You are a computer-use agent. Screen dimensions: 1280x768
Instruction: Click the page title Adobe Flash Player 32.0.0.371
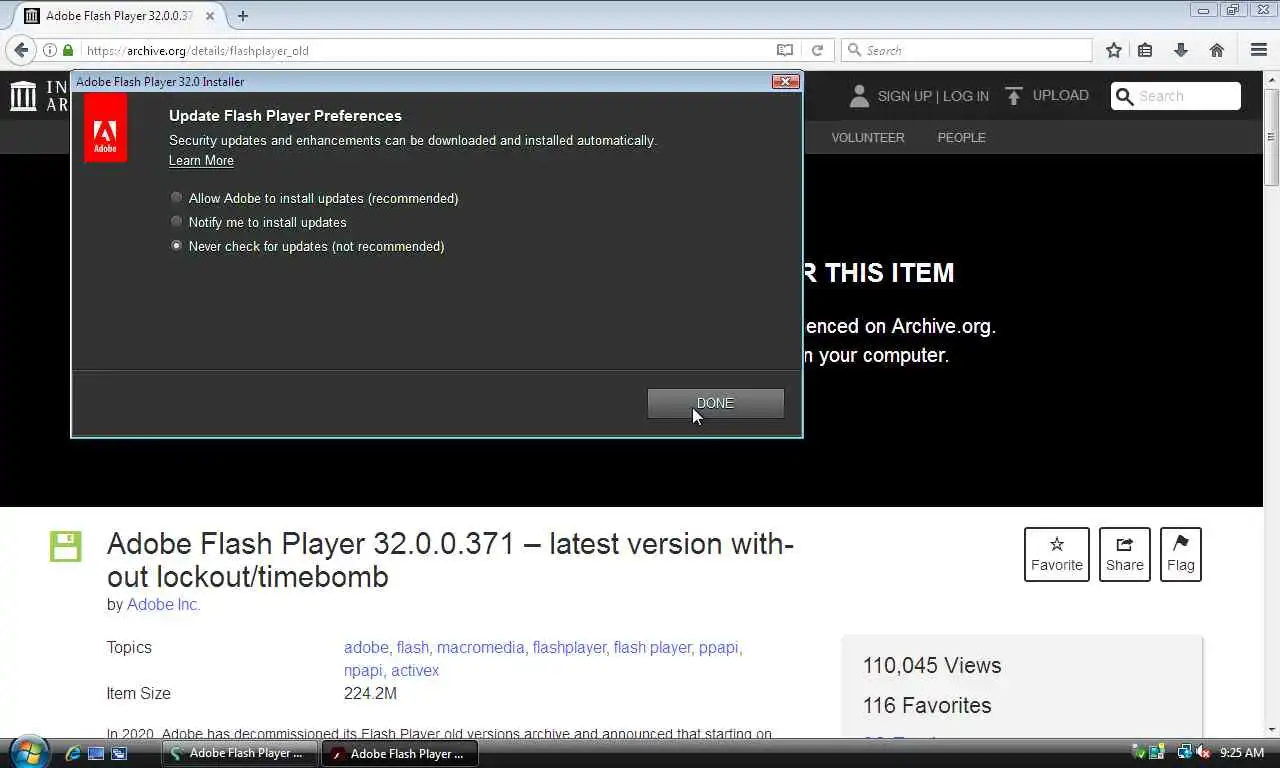(450, 560)
